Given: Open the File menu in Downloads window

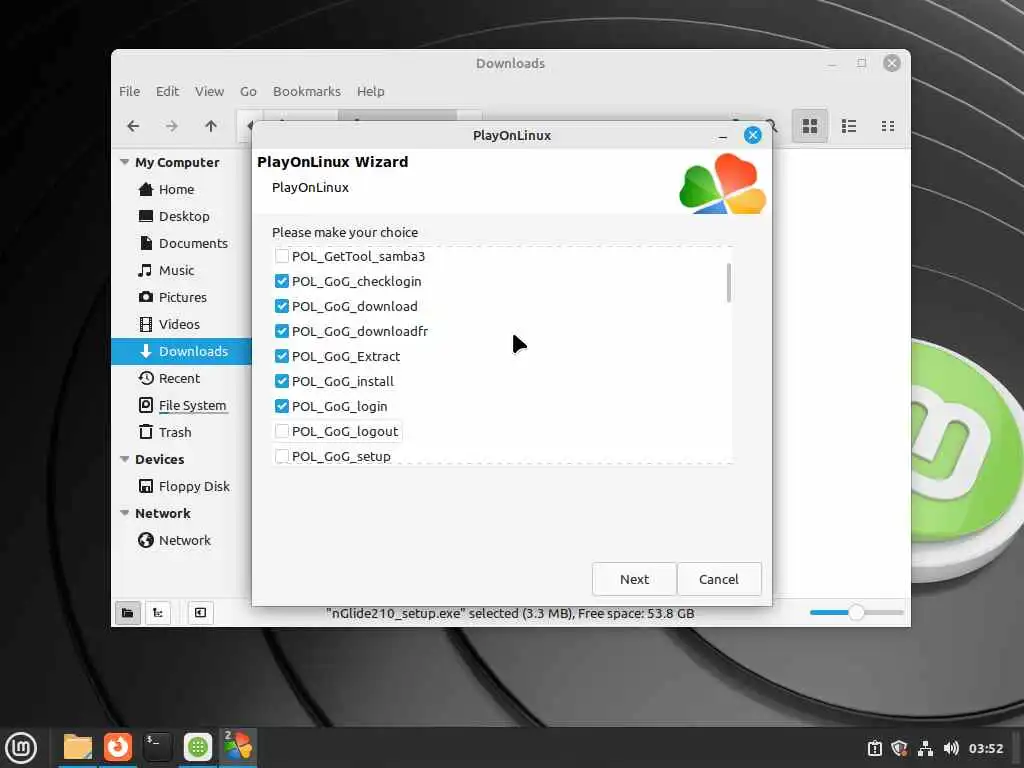Looking at the screenshot, I should coord(129,91).
